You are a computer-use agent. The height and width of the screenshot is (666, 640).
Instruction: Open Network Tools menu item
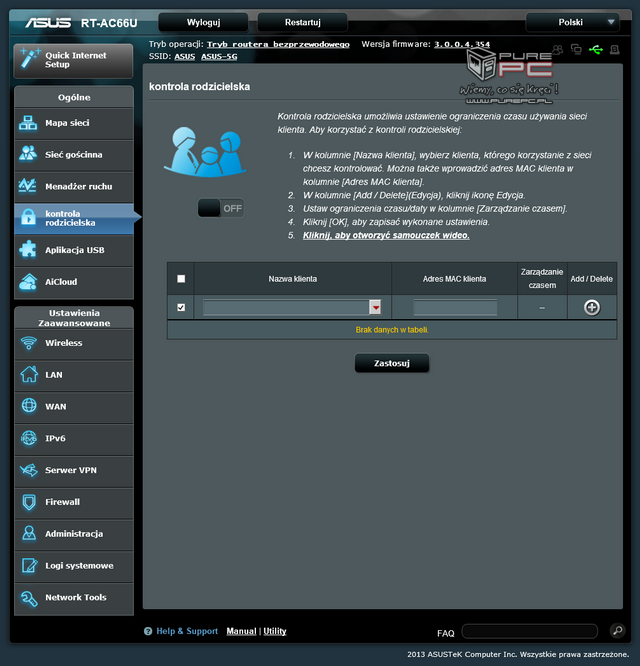[x=74, y=598]
